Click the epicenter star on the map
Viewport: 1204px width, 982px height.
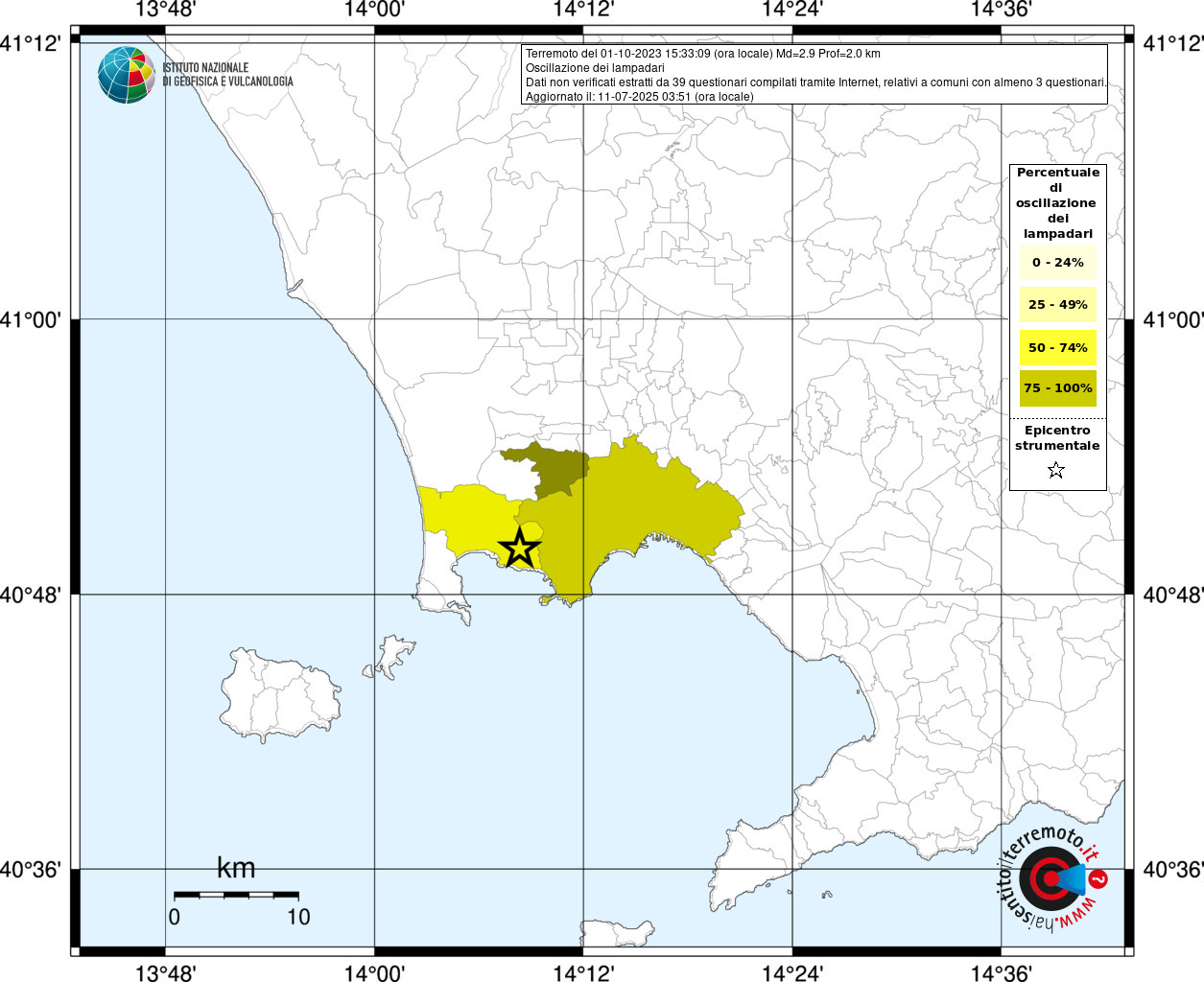(519, 549)
